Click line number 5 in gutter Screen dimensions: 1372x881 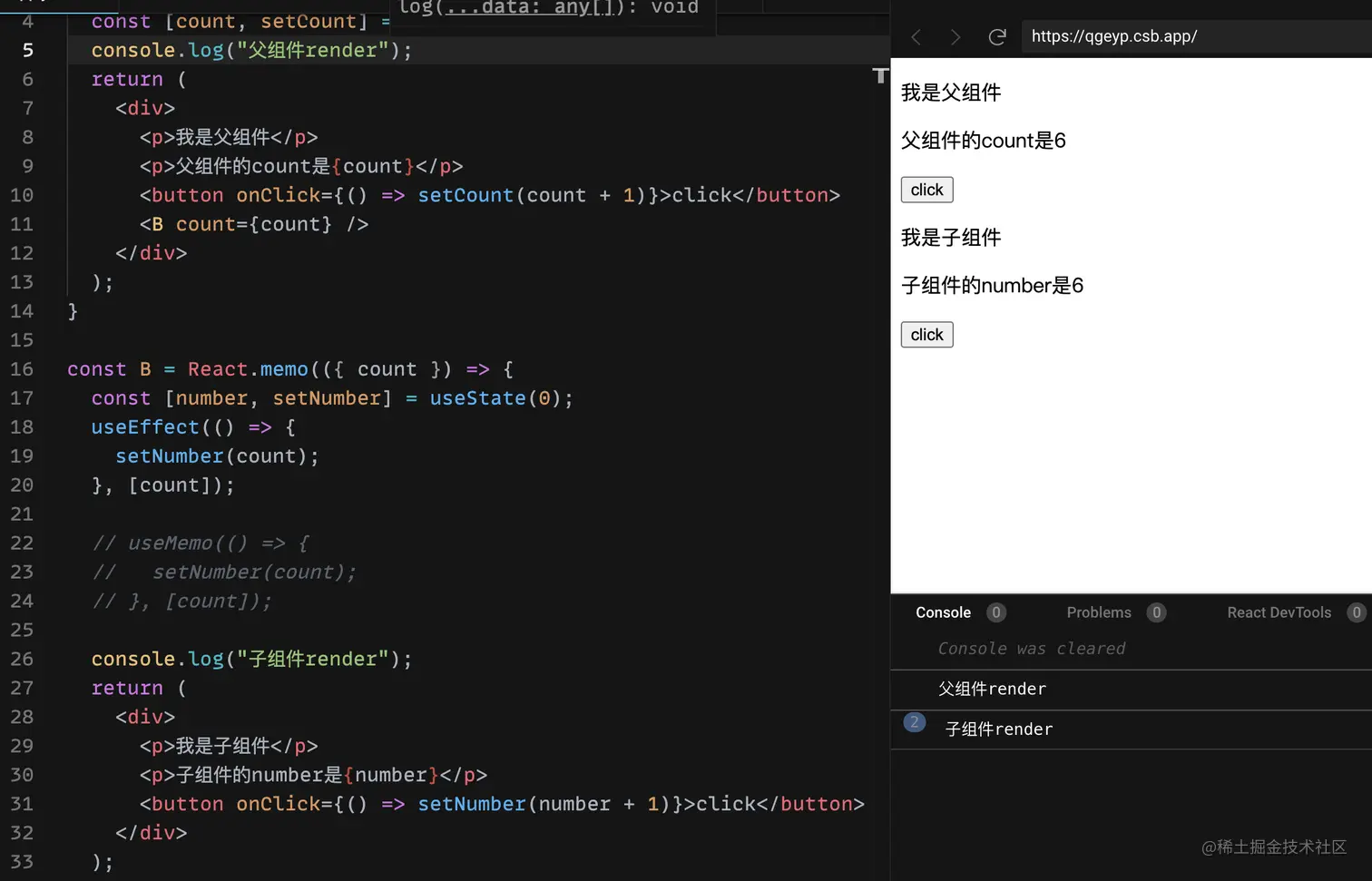(27, 50)
